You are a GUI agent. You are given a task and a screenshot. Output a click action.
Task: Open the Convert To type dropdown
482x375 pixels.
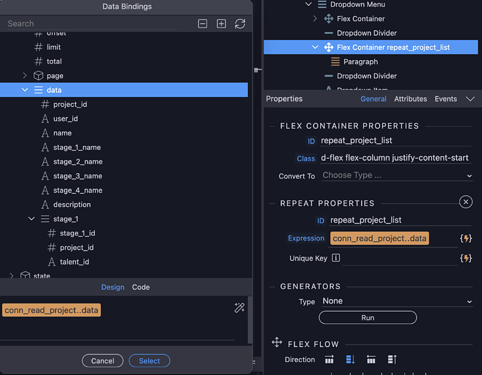pos(397,175)
